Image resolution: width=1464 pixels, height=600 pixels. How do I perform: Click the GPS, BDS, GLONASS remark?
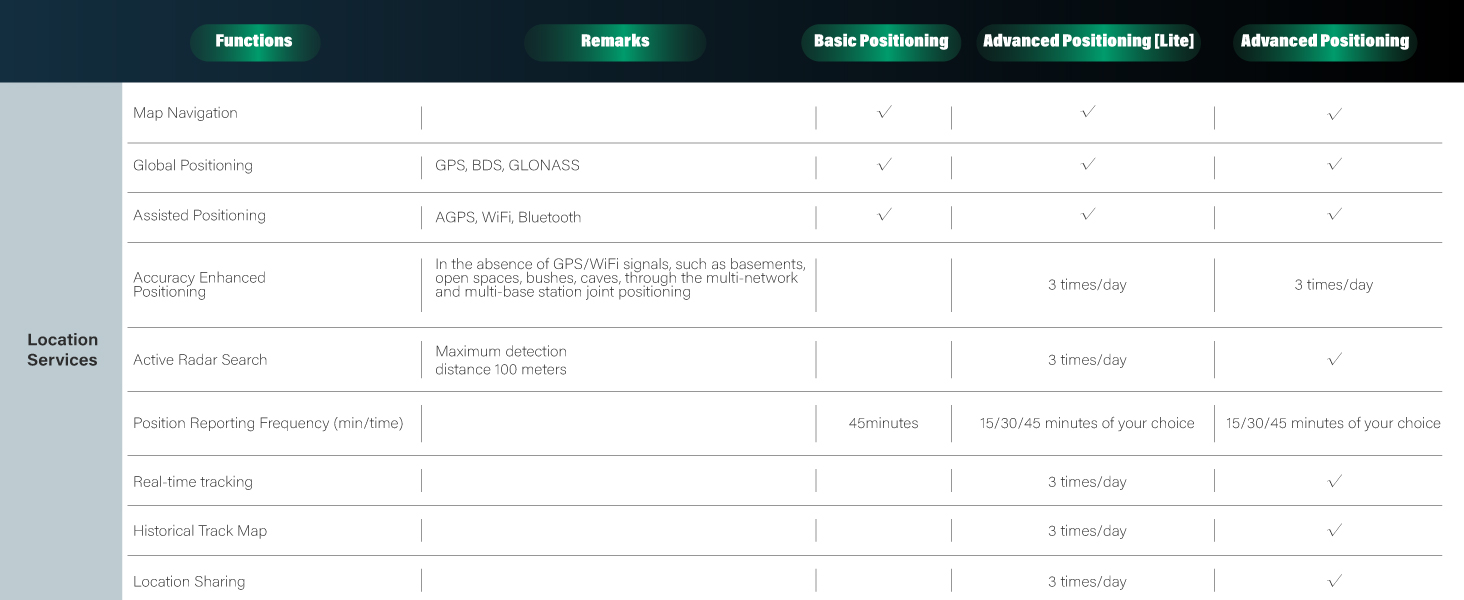[x=507, y=165]
